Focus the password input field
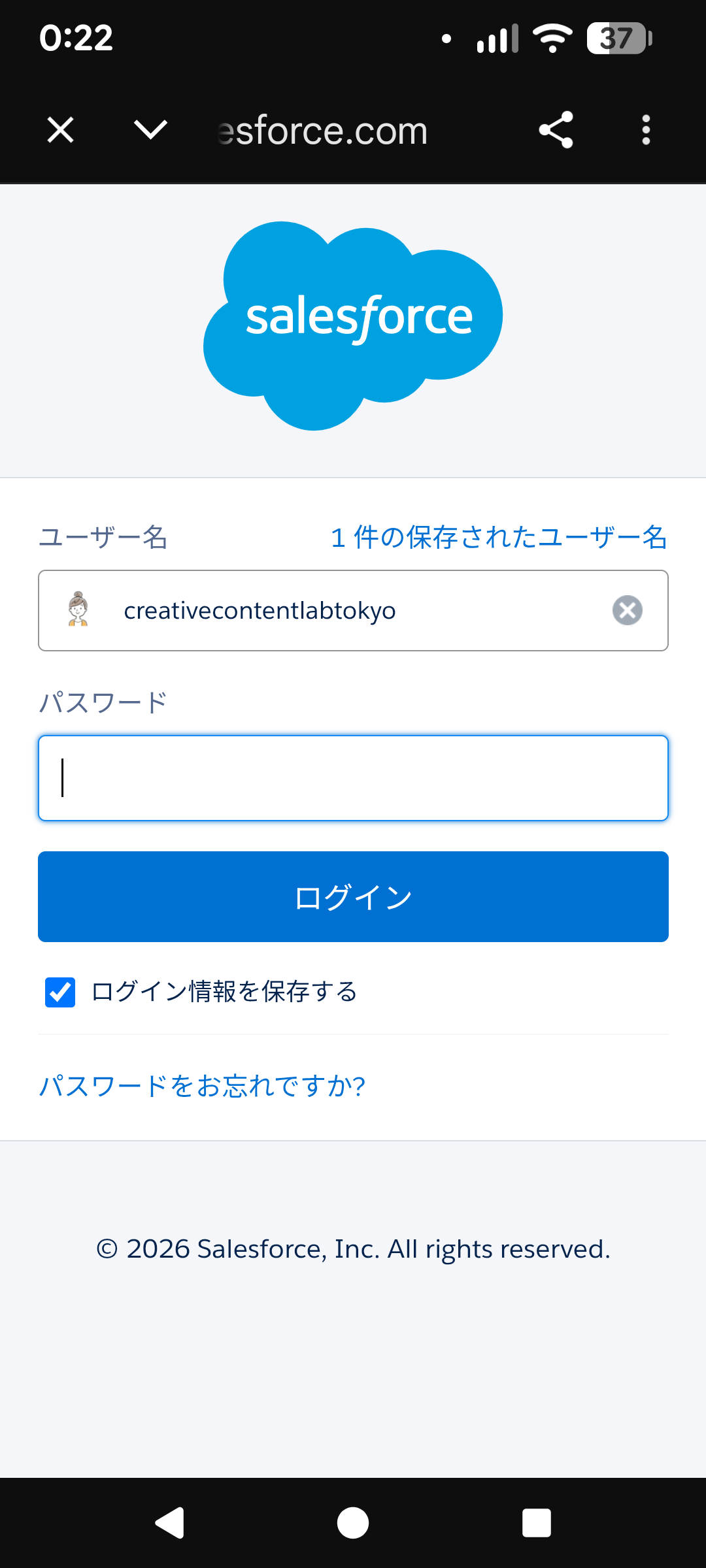This screenshot has width=706, height=1568. tap(353, 778)
